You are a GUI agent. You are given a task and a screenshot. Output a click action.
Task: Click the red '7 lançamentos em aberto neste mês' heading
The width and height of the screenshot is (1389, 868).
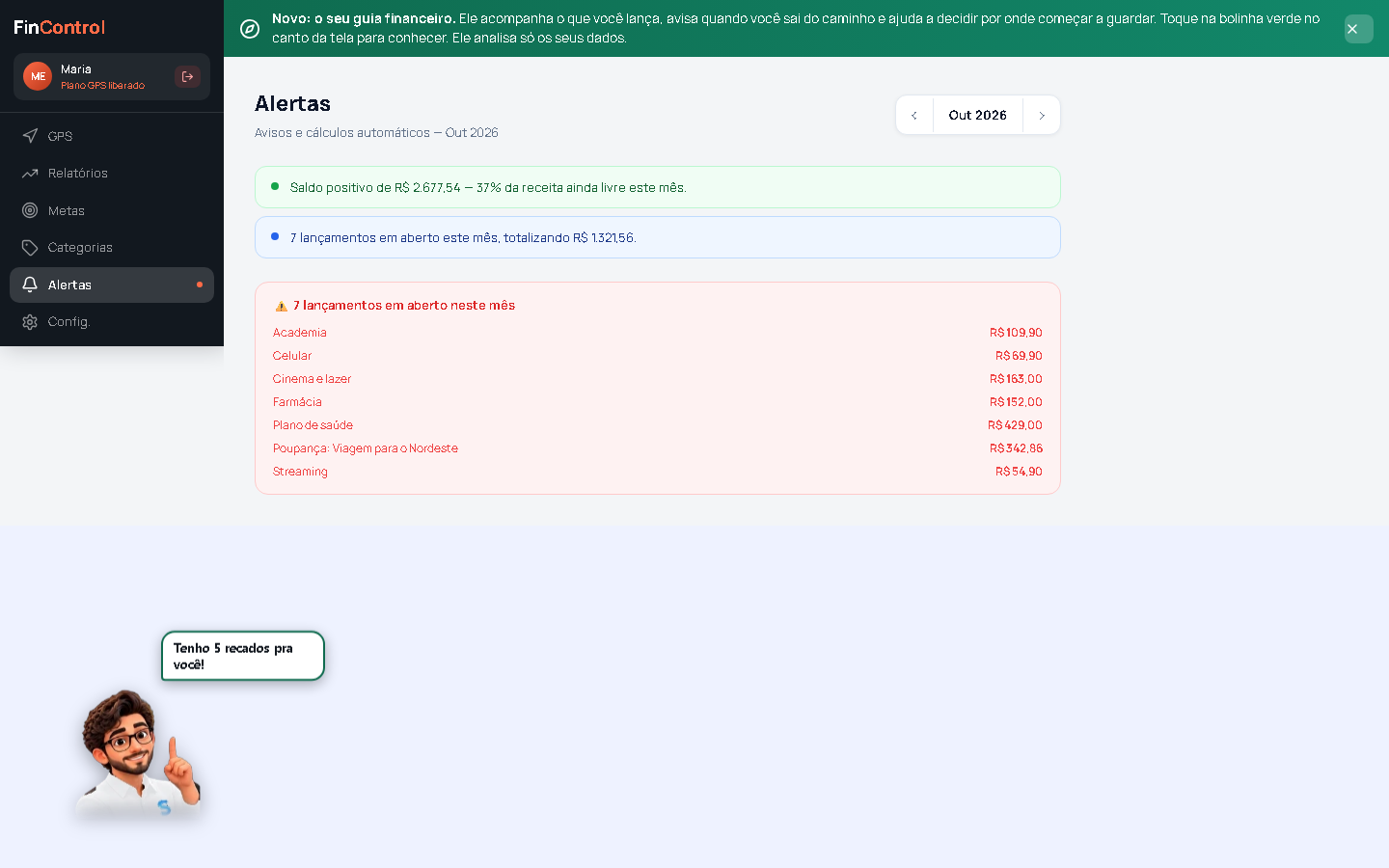[x=404, y=306]
